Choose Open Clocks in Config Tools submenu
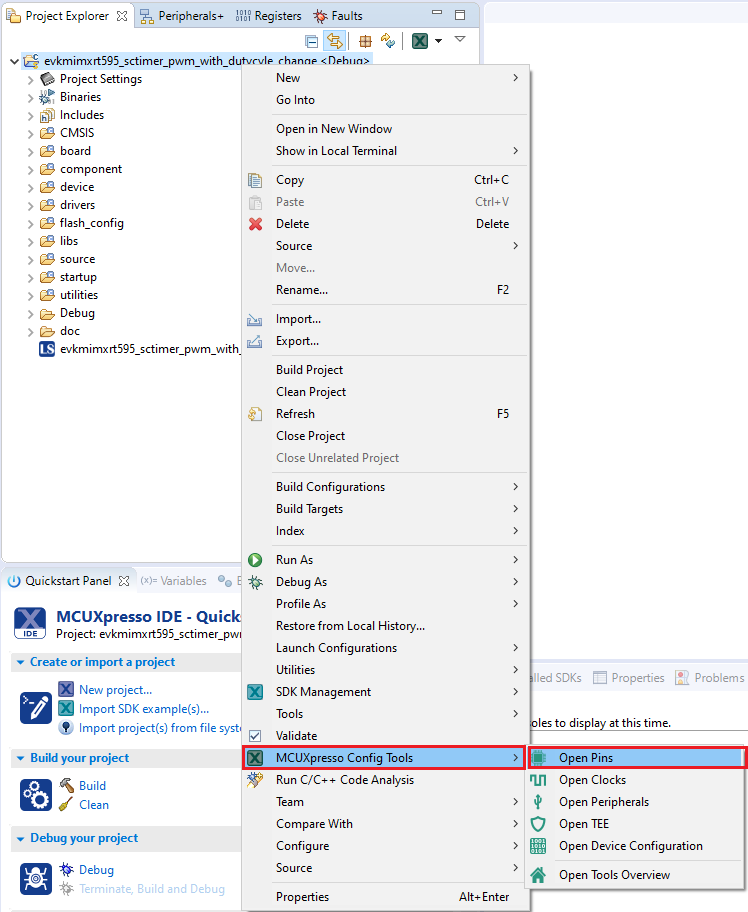The height and width of the screenshot is (912, 748). click(x=592, y=780)
